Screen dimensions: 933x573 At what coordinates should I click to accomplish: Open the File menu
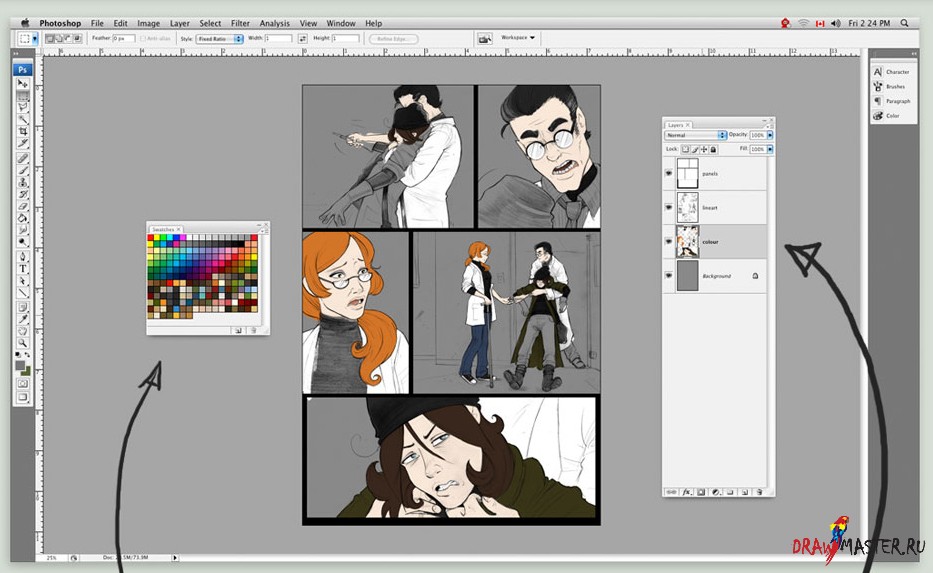click(97, 23)
